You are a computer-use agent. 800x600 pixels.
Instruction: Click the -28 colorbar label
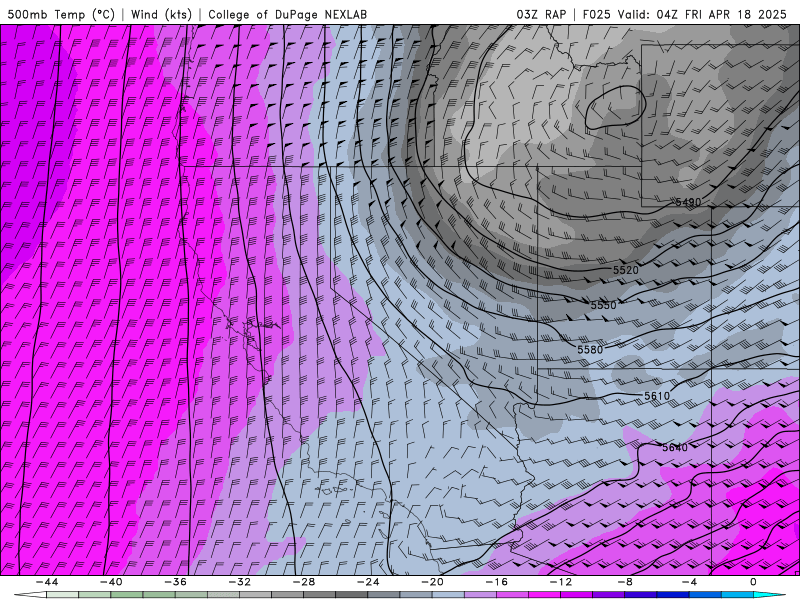coord(304,582)
